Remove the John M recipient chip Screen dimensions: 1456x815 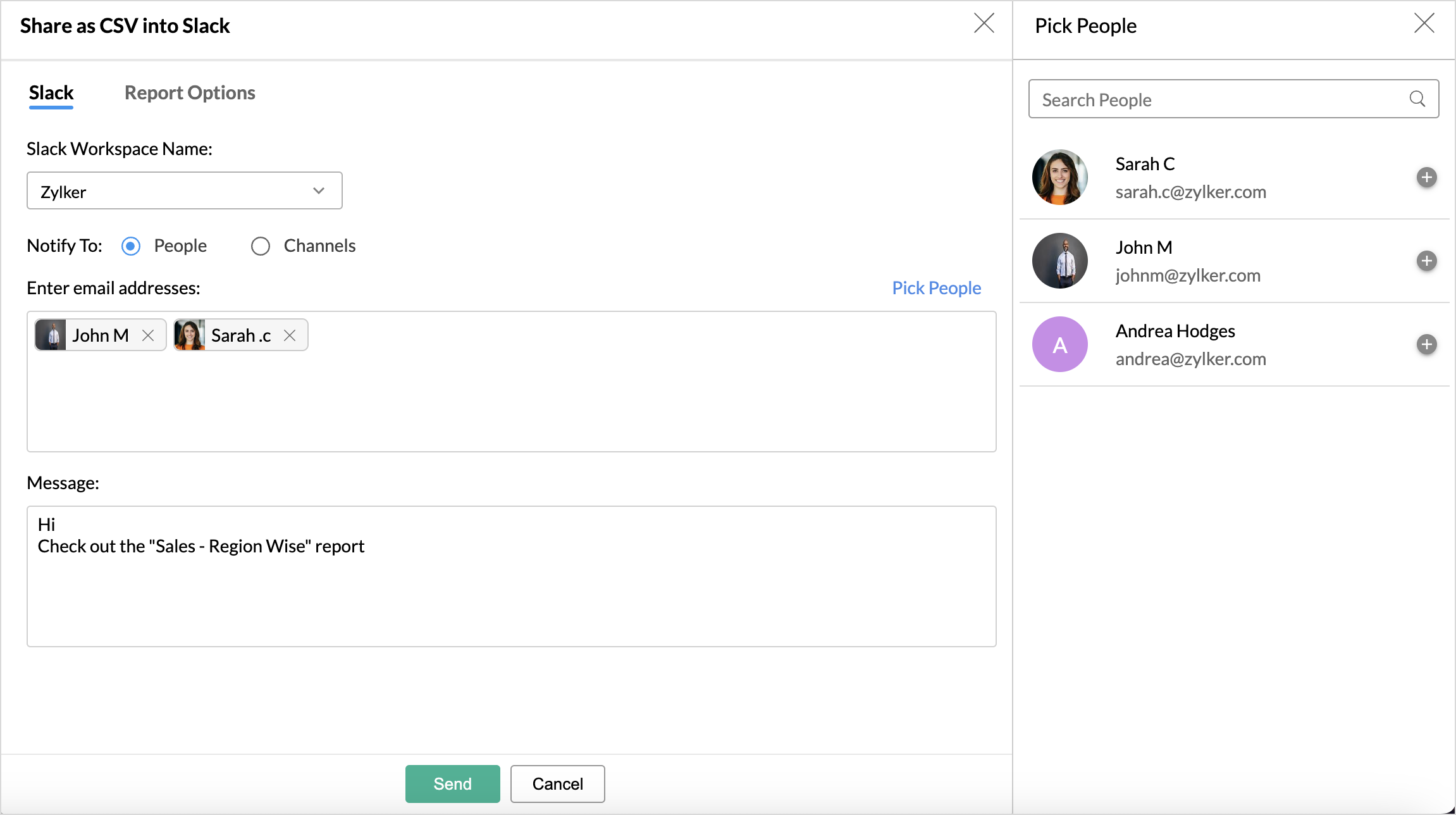[148, 335]
